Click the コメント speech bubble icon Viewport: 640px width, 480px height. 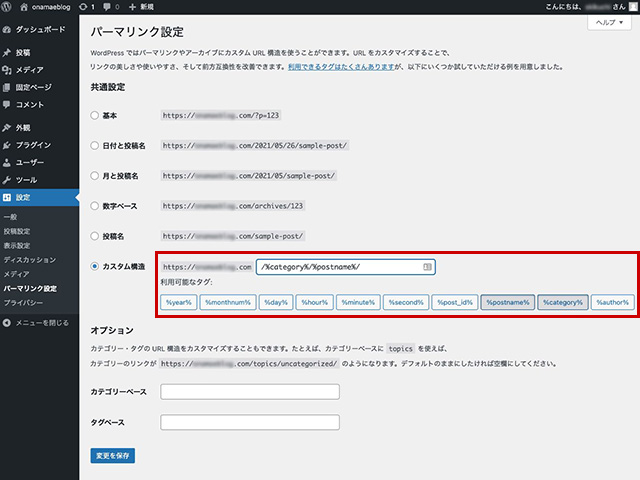coord(7,105)
